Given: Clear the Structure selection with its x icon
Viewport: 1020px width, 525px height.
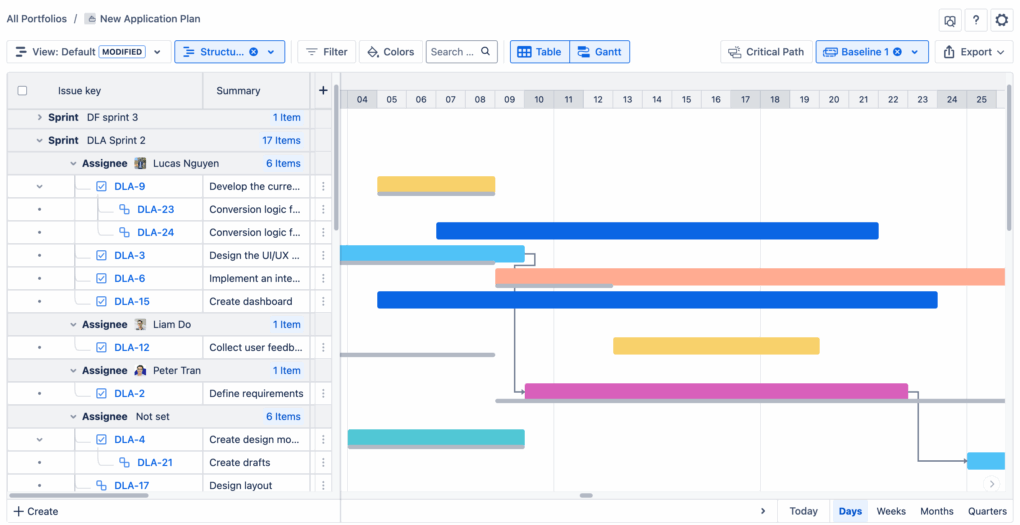Looking at the screenshot, I should pos(254,52).
